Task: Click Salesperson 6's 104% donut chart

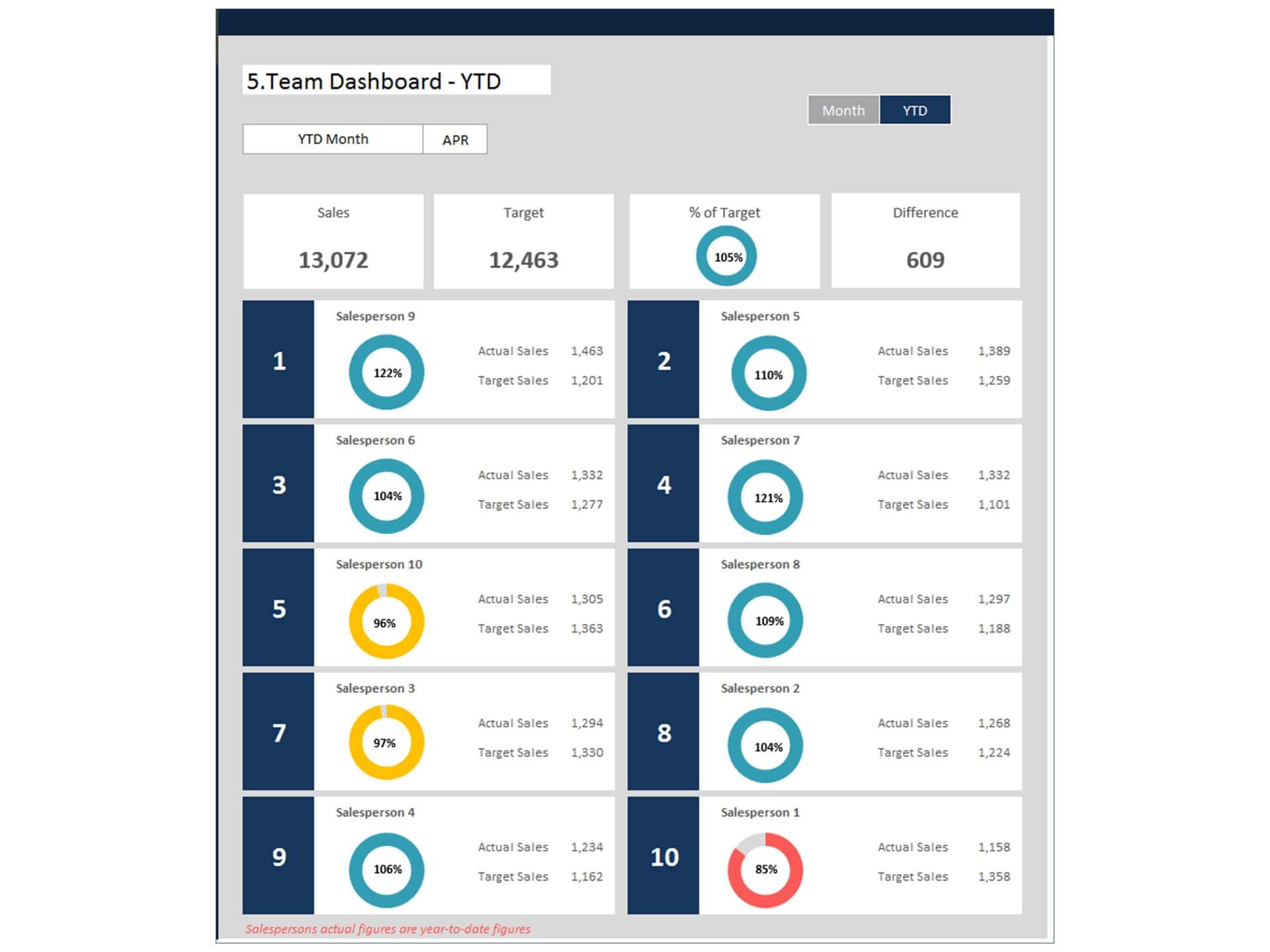Action: coord(386,496)
